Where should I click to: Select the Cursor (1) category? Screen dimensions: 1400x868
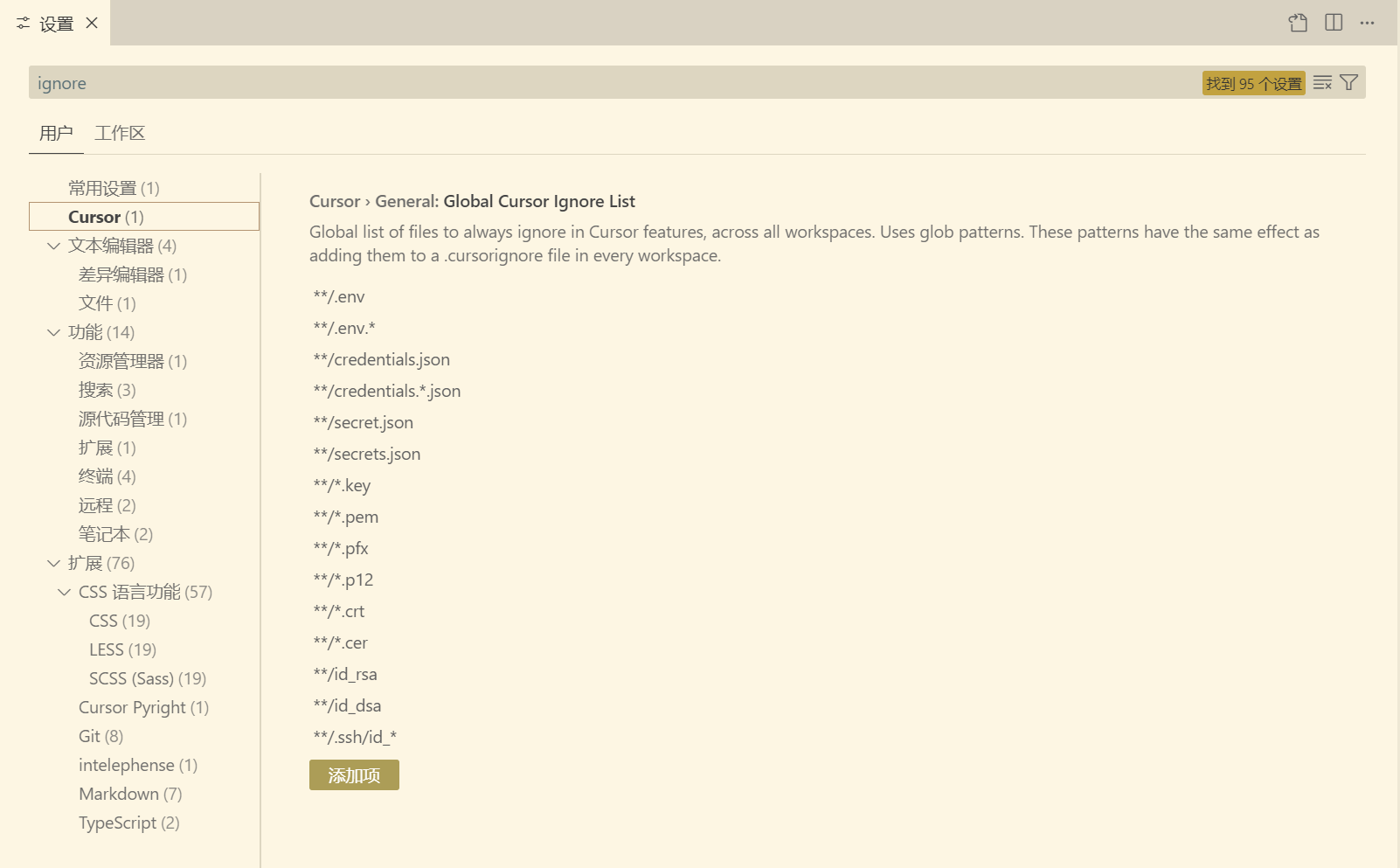tap(106, 217)
